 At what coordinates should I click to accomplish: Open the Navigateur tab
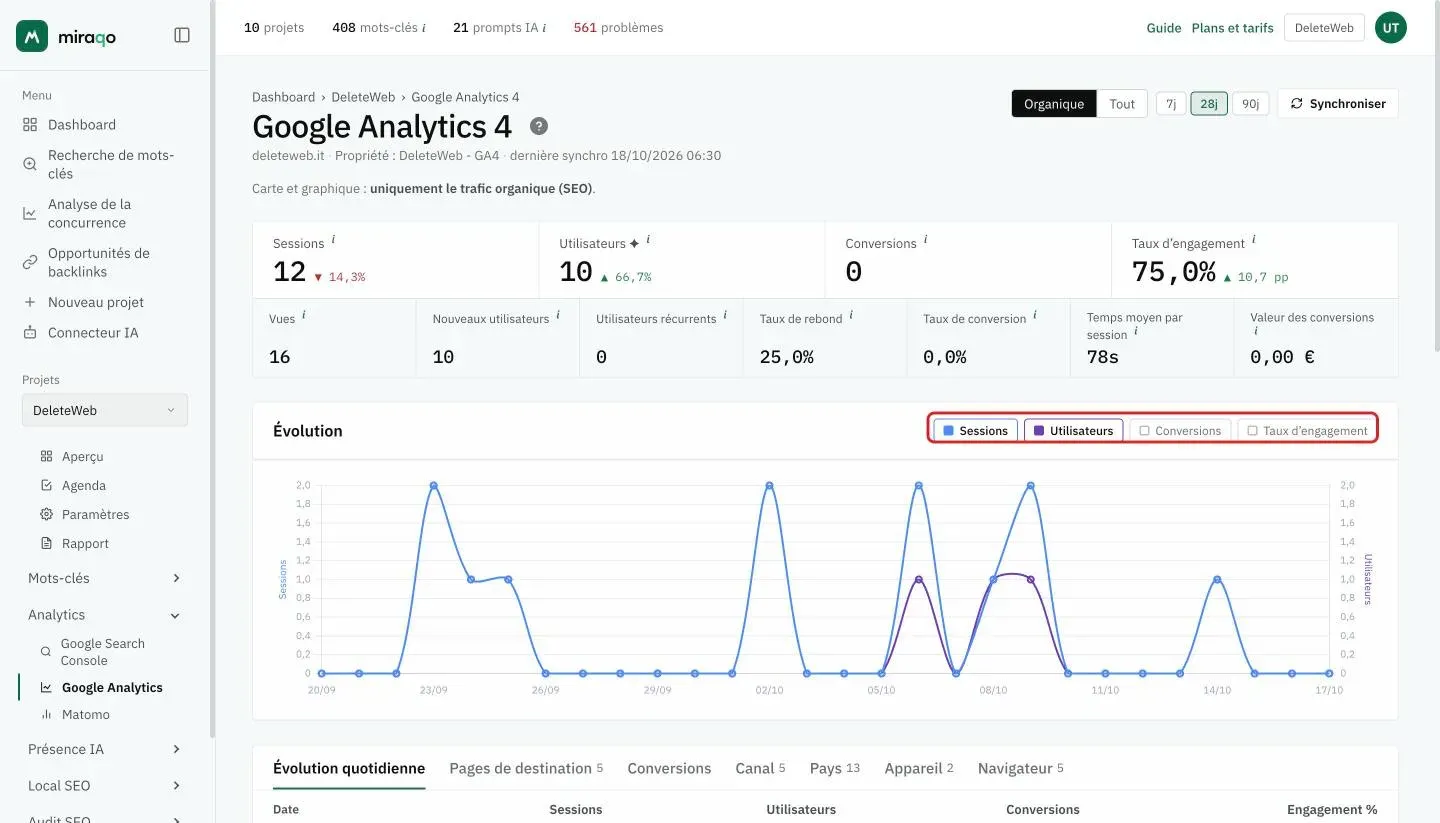[x=1021, y=768]
